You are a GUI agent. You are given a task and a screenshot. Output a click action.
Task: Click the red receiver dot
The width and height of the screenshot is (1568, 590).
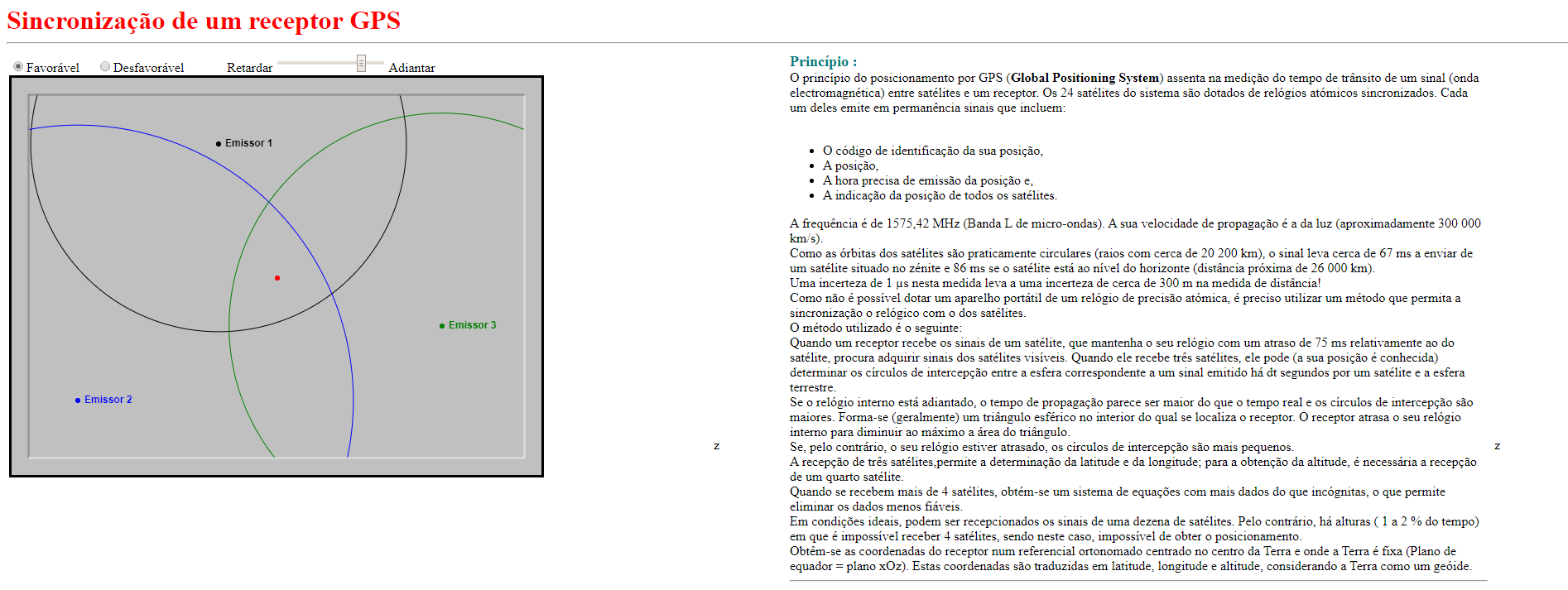[277, 278]
